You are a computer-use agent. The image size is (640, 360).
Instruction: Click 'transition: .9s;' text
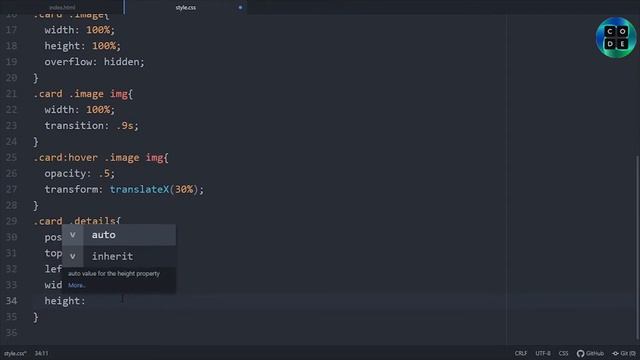(x=91, y=126)
